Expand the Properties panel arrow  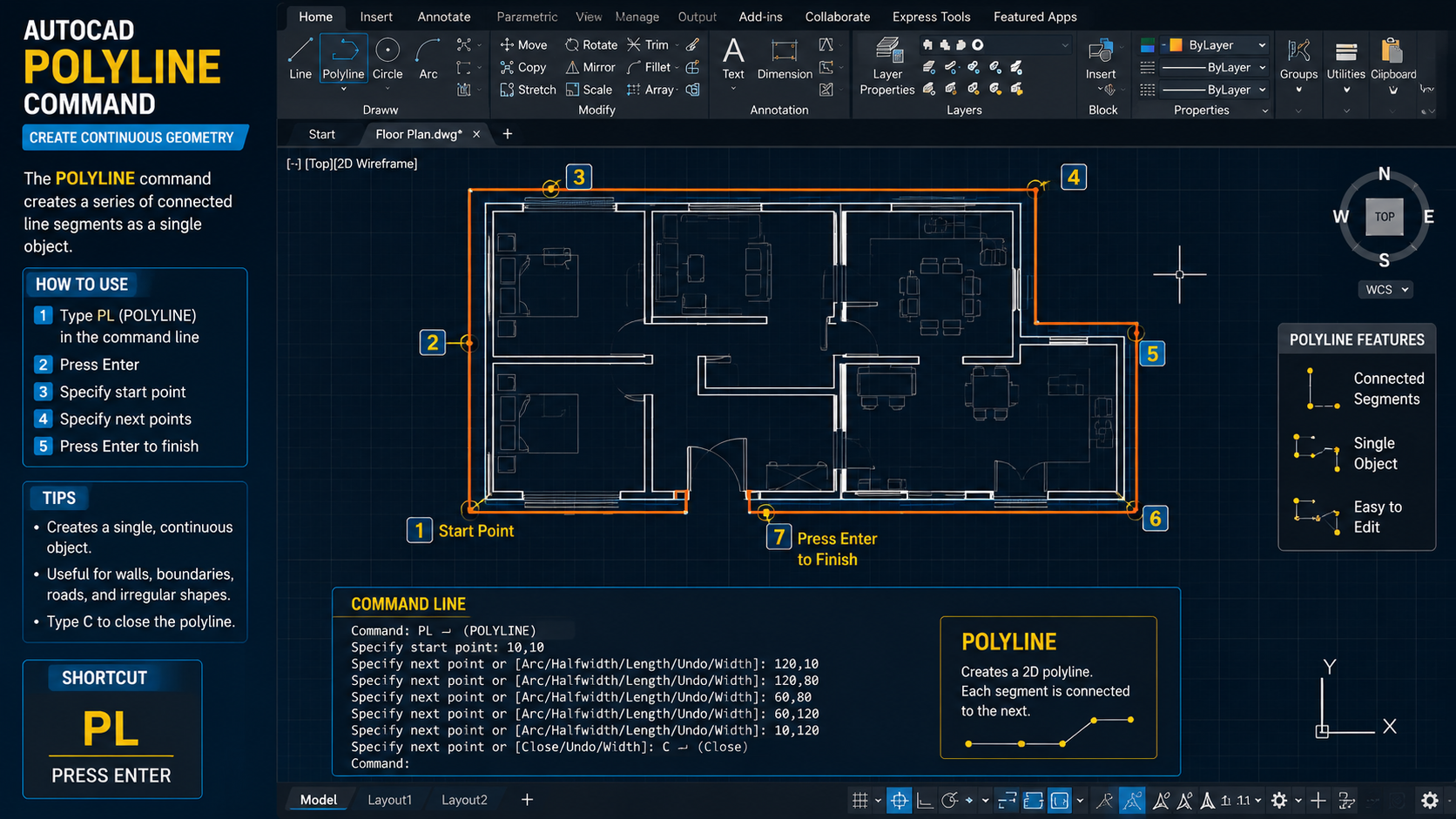point(1264,111)
